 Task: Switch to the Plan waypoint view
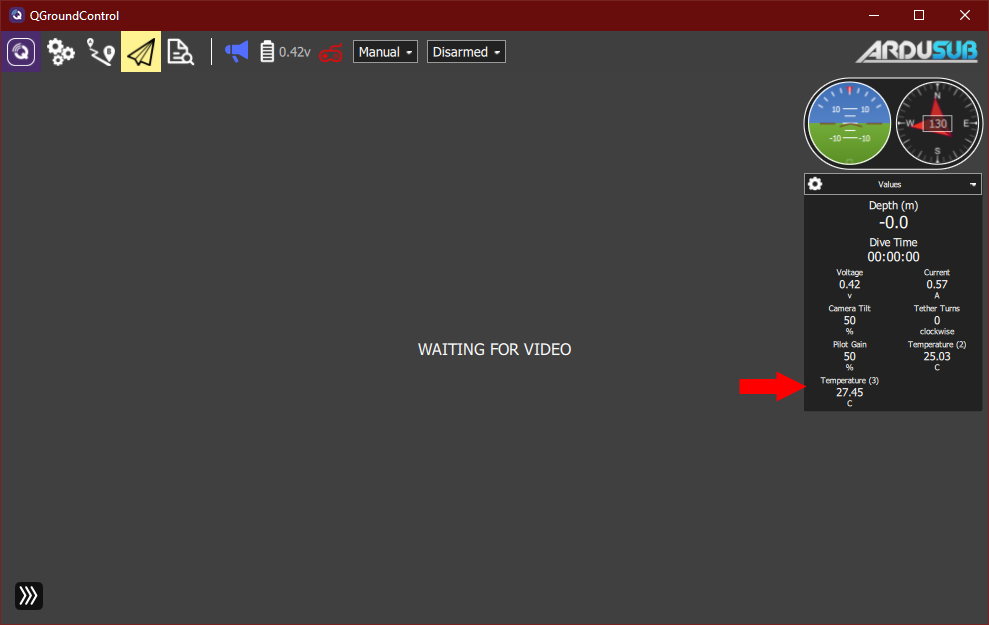[x=101, y=52]
